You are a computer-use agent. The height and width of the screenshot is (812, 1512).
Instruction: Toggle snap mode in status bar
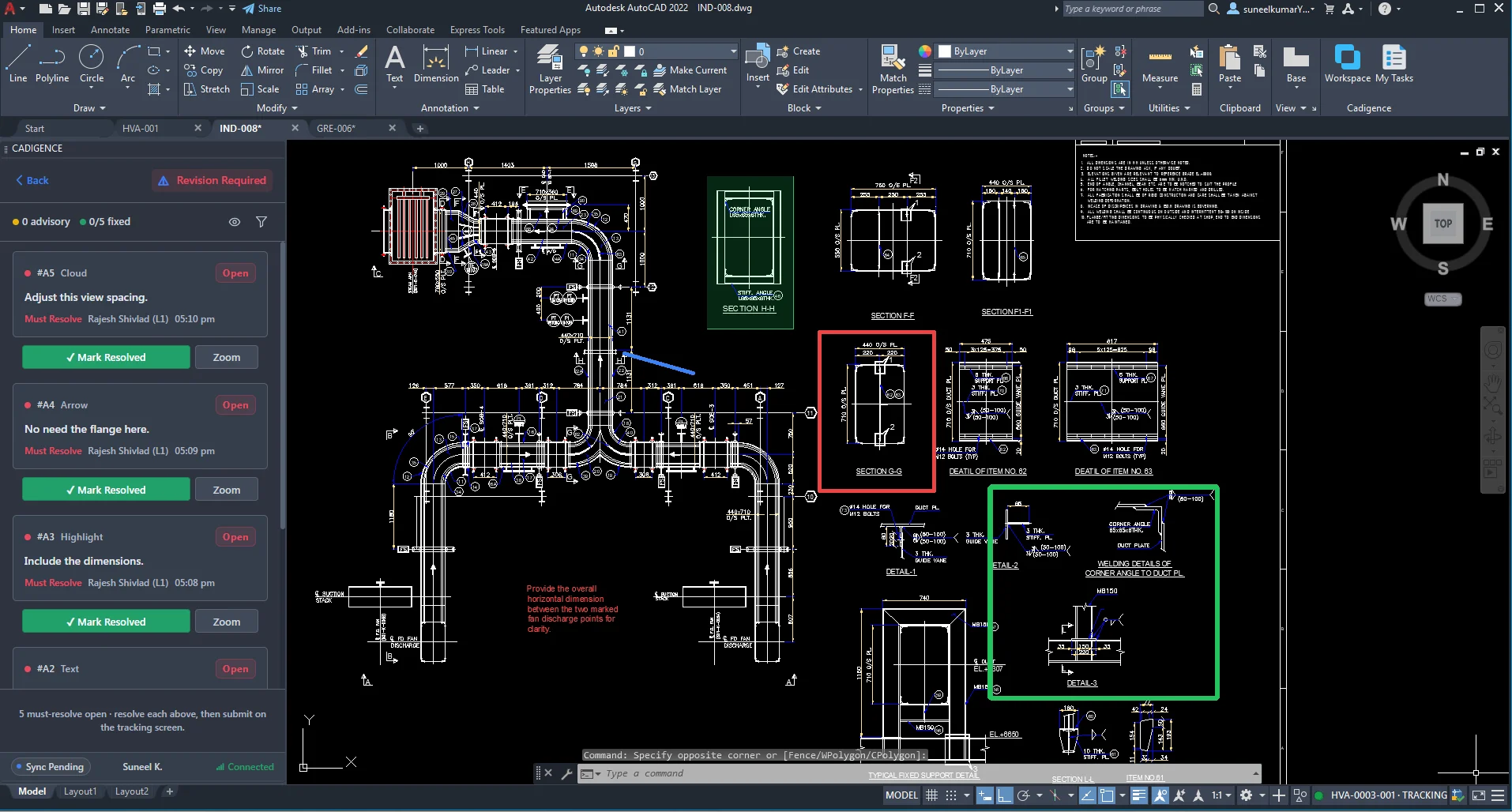[951, 795]
